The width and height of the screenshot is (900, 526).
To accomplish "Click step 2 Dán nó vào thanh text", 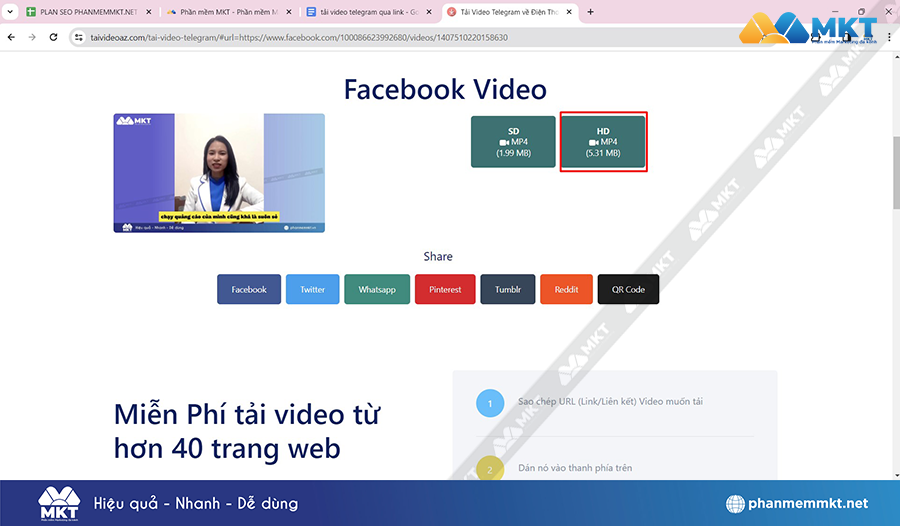I will pyautogui.click(x=575, y=467).
